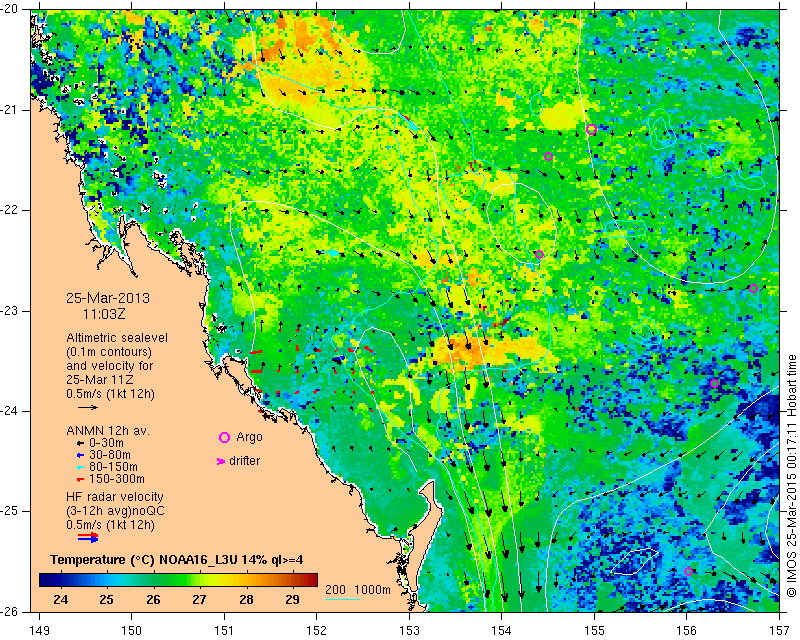Click the '150-300m' depth label

click(x=116, y=479)
